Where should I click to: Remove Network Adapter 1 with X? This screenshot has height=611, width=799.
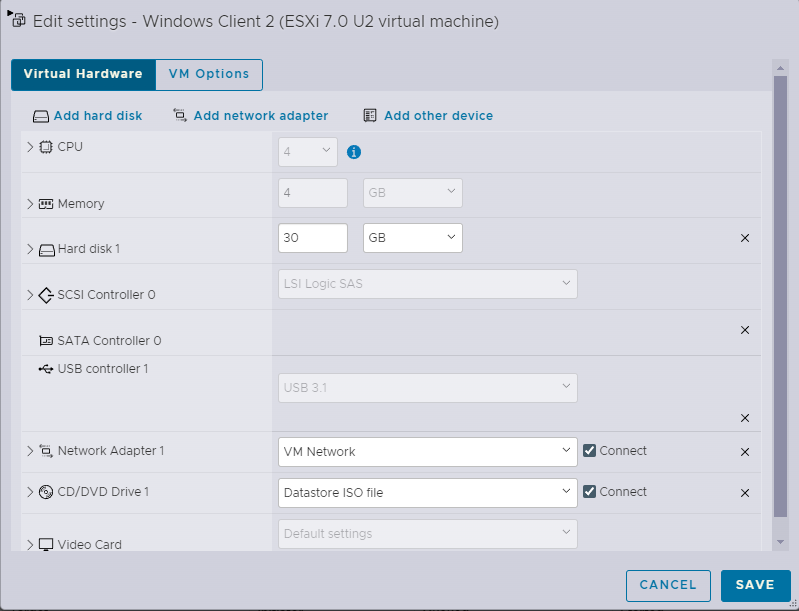coord(744,452)
